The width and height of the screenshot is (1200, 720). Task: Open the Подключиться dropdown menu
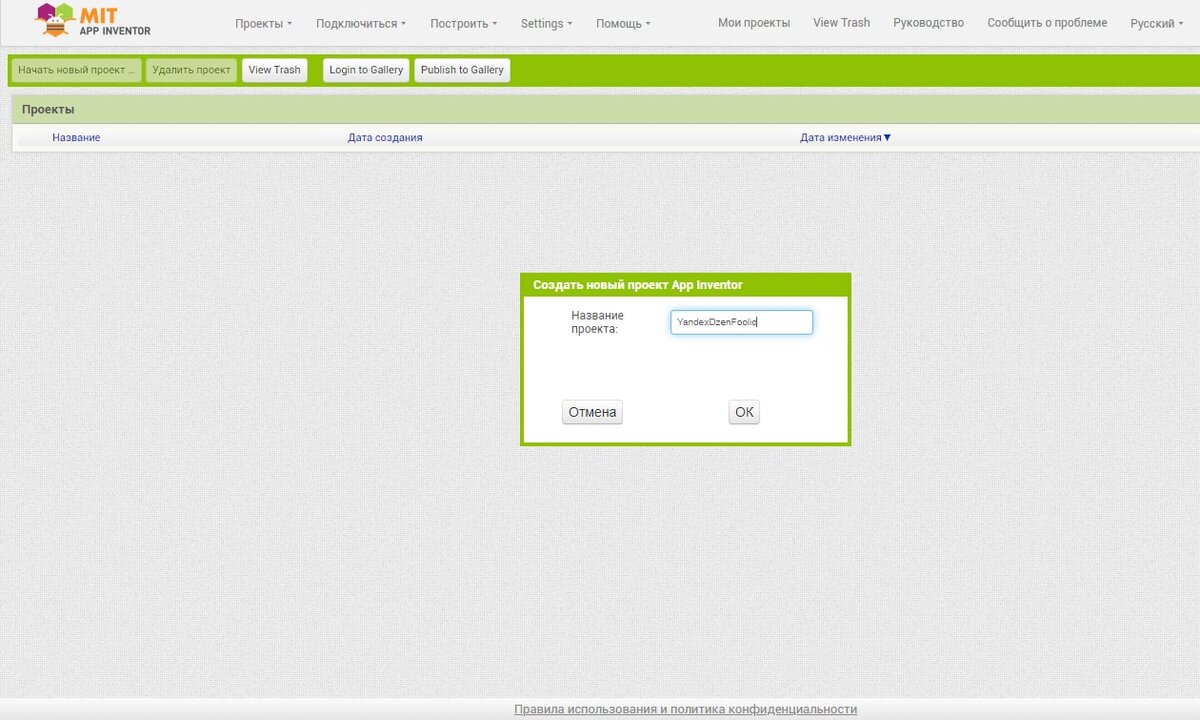[x=361, y=23]
